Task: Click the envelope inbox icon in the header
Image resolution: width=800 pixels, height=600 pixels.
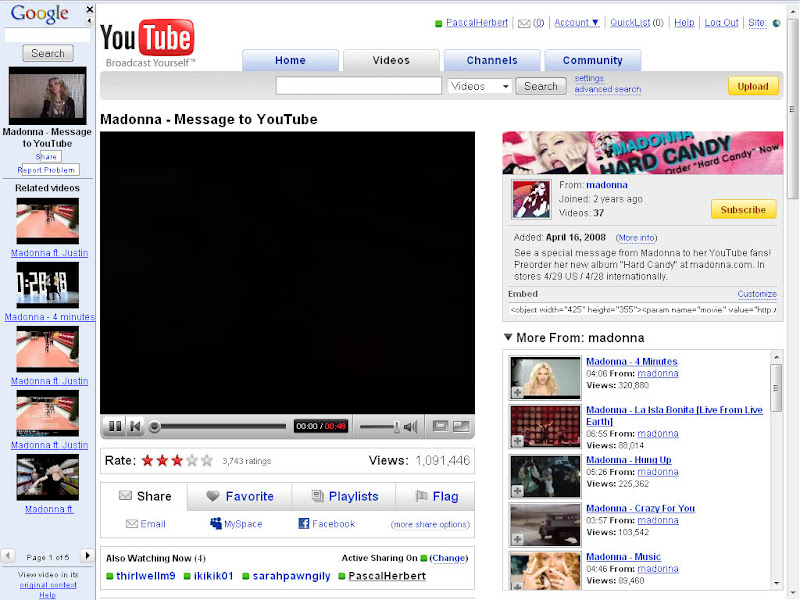Action: tap(524, 23)
